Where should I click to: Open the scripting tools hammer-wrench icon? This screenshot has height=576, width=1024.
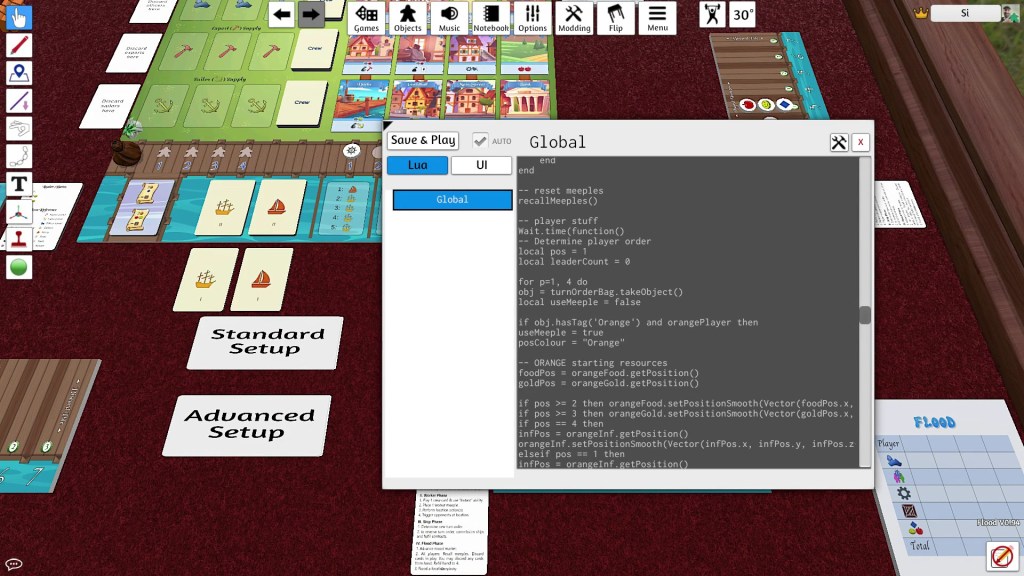point(839,142)
